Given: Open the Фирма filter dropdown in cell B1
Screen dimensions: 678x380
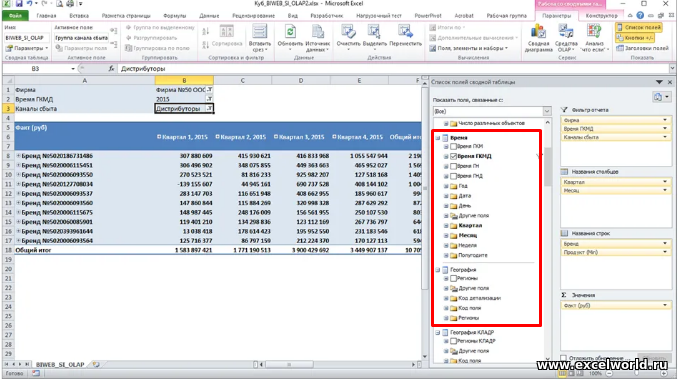Looking at the screenshot, I should [209, 90].
